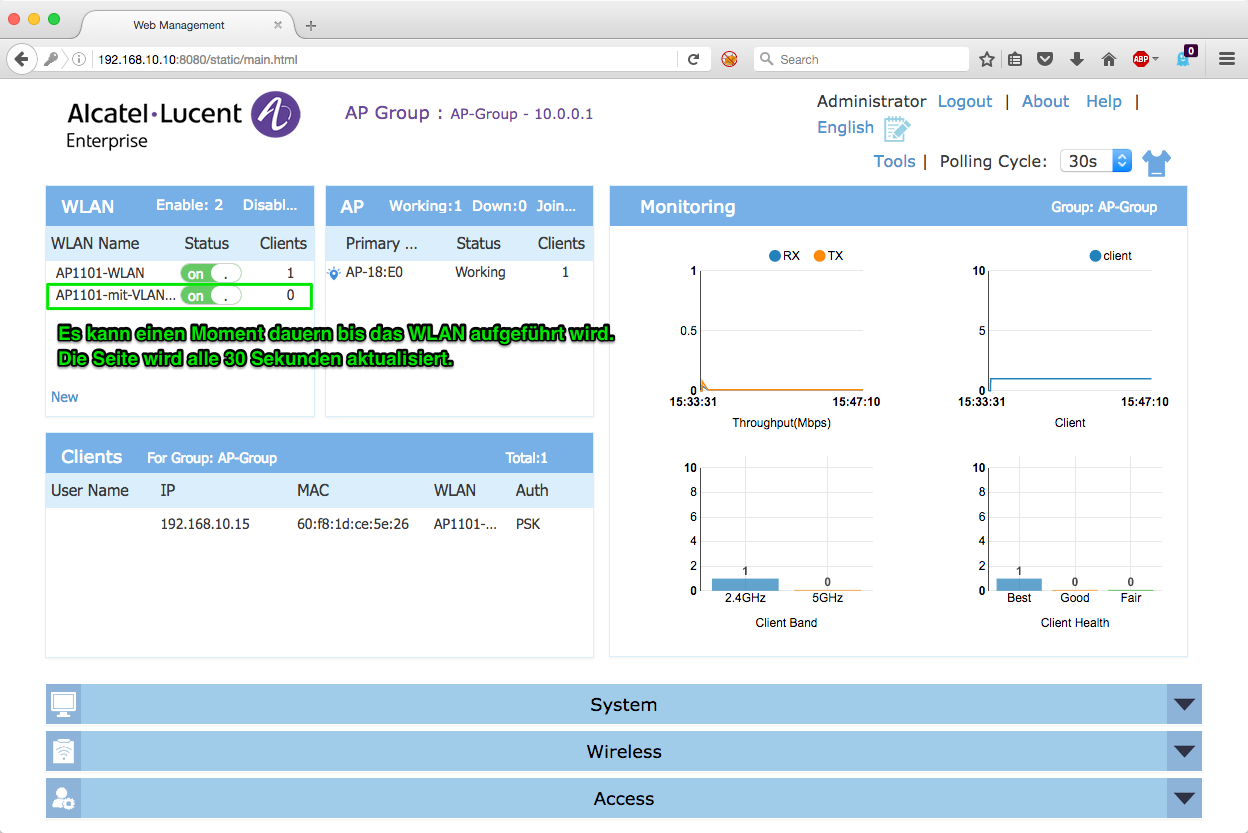Click the browser home icon
This screenshot has height=833, width=1248.
coord(1108,59)
